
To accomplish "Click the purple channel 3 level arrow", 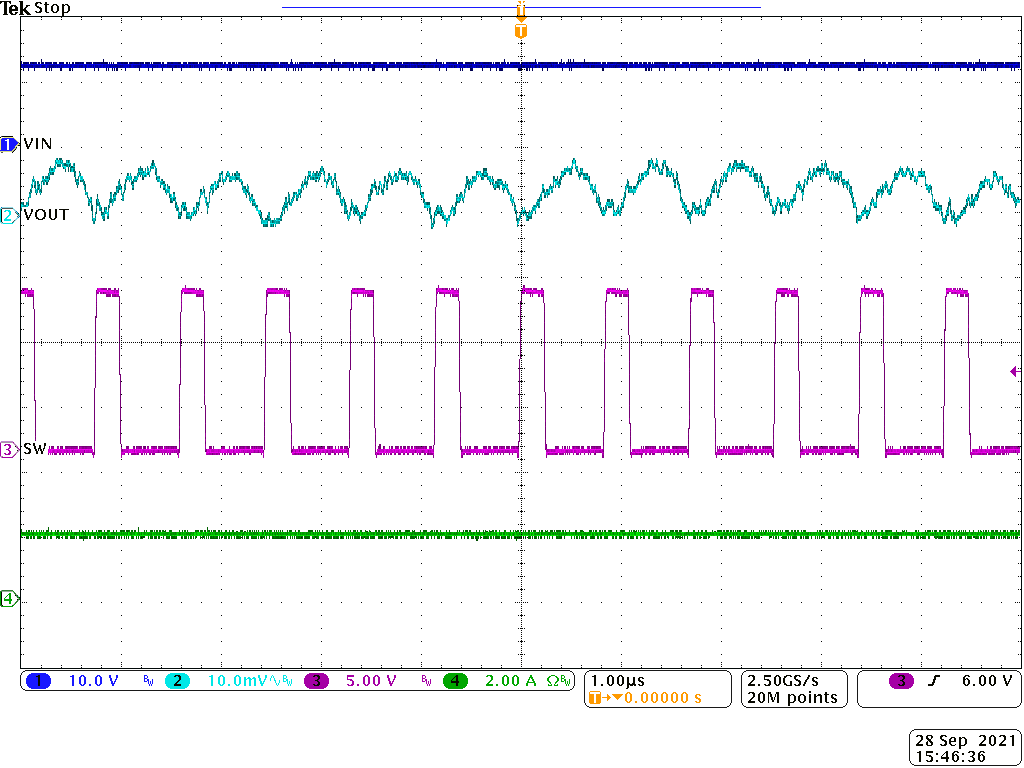I will [1014, 371].
